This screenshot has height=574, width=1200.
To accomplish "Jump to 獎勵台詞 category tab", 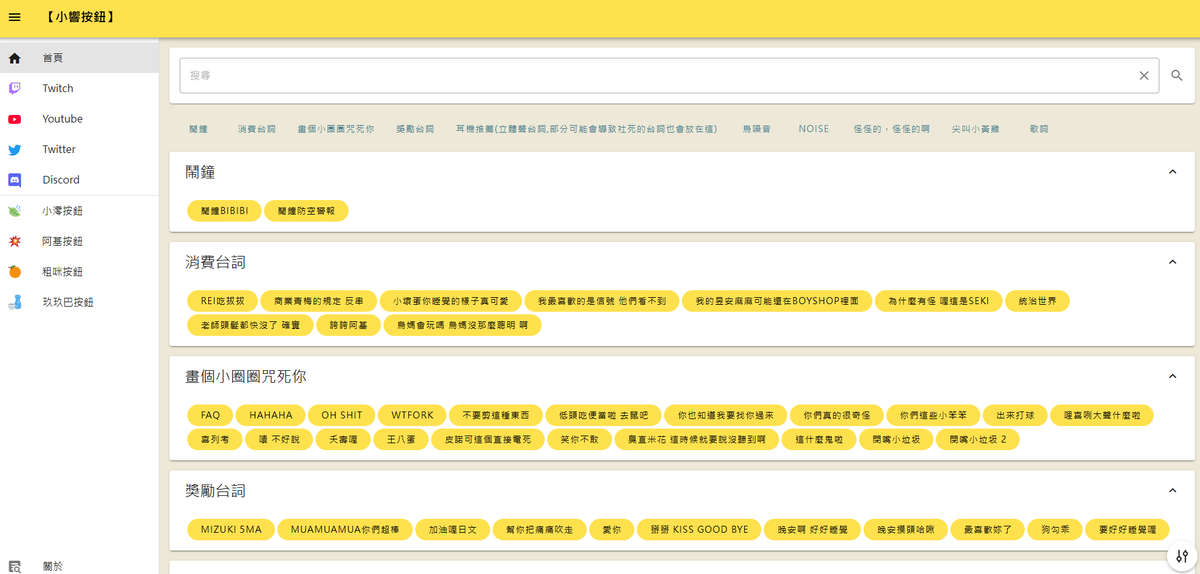I will click(x=415, y=129).
